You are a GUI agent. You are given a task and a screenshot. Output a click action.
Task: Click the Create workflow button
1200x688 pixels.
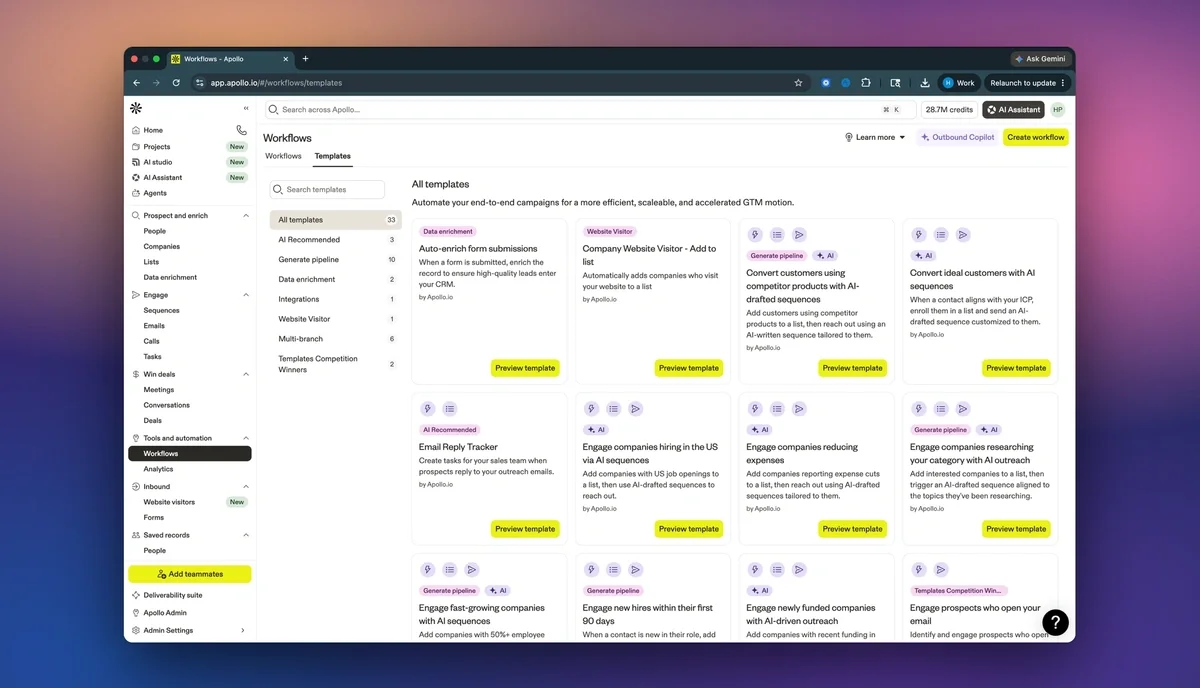point(1036,137)
